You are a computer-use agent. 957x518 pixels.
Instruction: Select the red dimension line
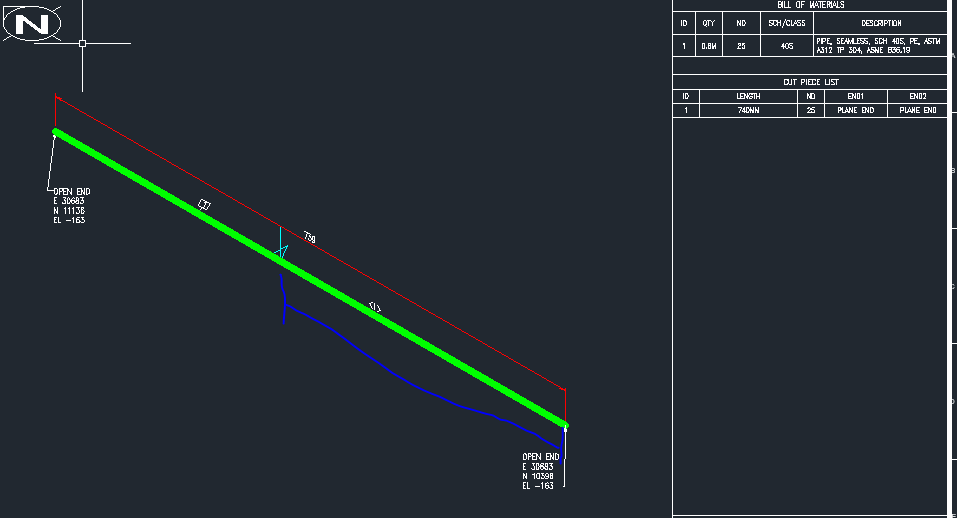point(311,242)
